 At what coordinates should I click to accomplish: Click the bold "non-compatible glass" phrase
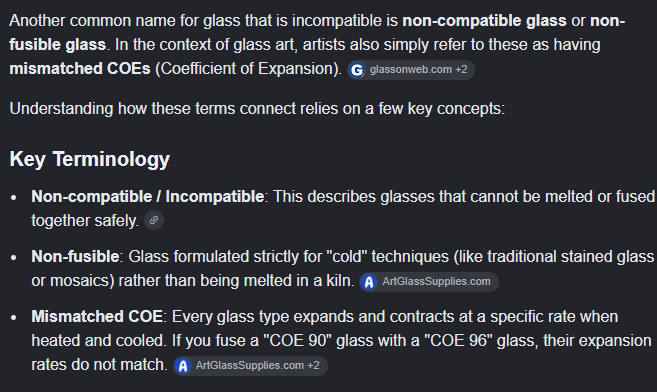[x=484, y=21]
